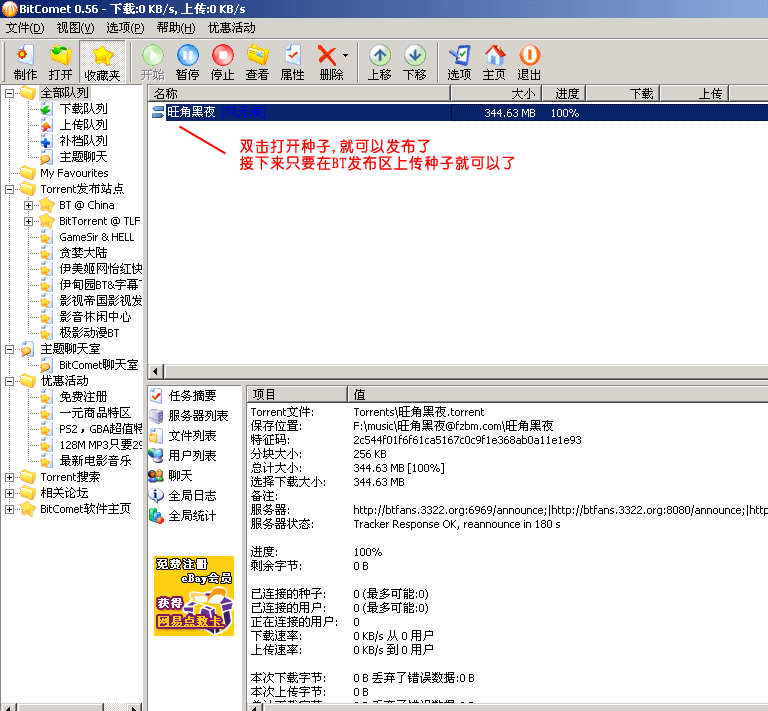Select the 旺角黑夜 torrent task row
This screenshot has height=711, width=768.
458,113
